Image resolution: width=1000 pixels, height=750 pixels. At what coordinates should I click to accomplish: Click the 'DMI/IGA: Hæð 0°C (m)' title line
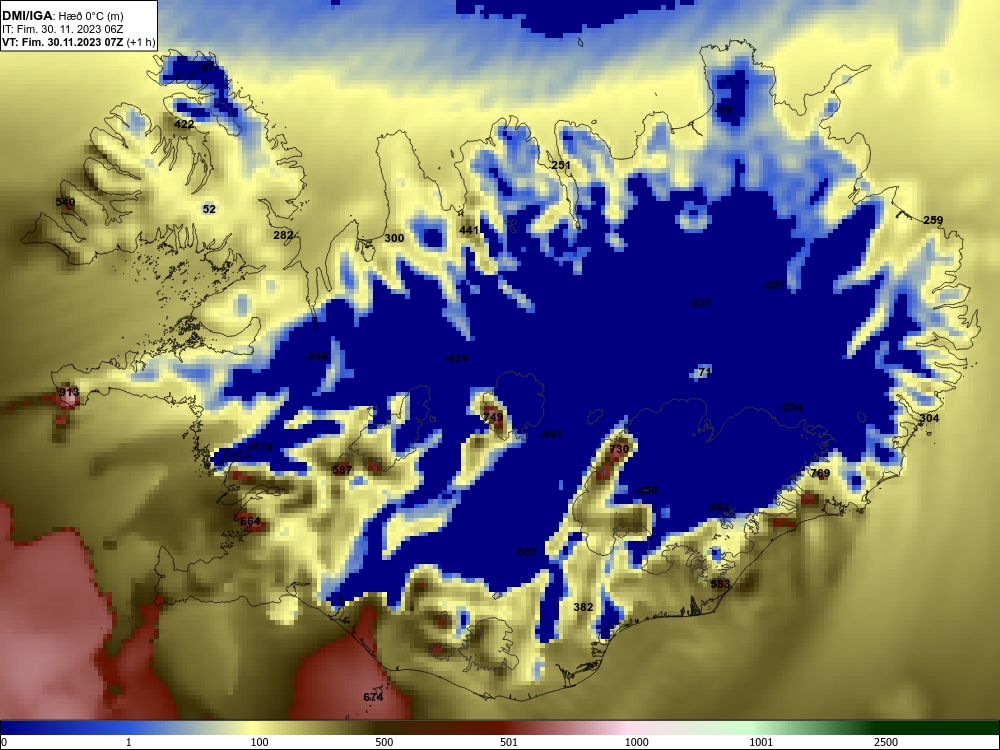62,15
